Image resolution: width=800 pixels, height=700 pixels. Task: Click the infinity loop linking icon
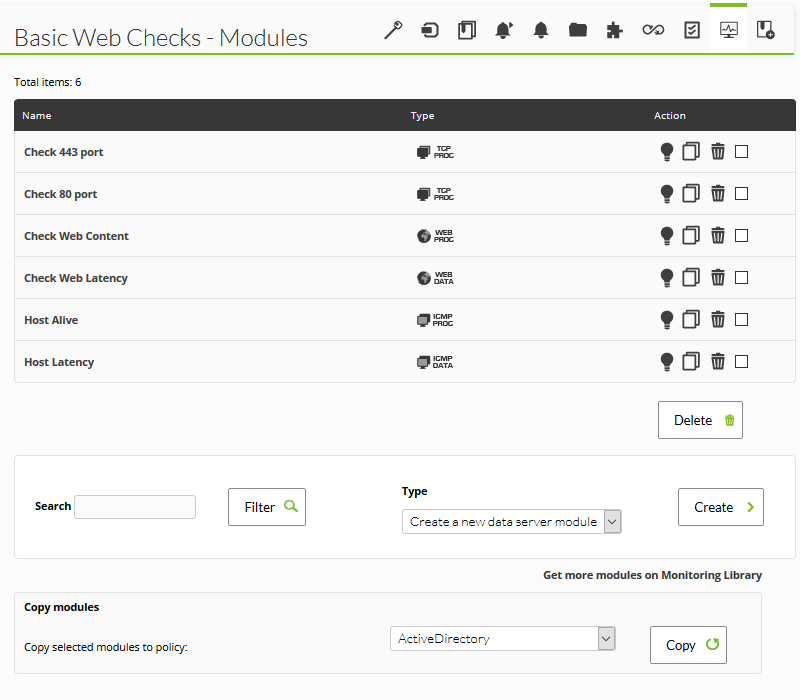coord(653,30)
